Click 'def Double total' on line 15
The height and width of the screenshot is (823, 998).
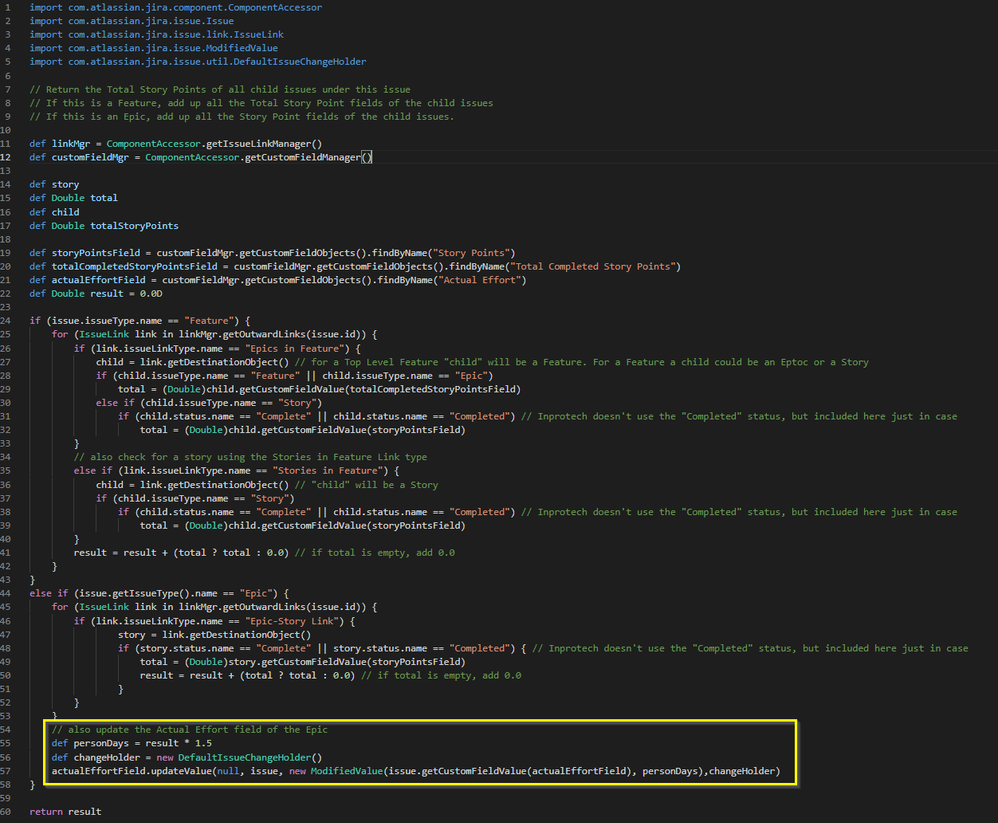tap(73, 198)
